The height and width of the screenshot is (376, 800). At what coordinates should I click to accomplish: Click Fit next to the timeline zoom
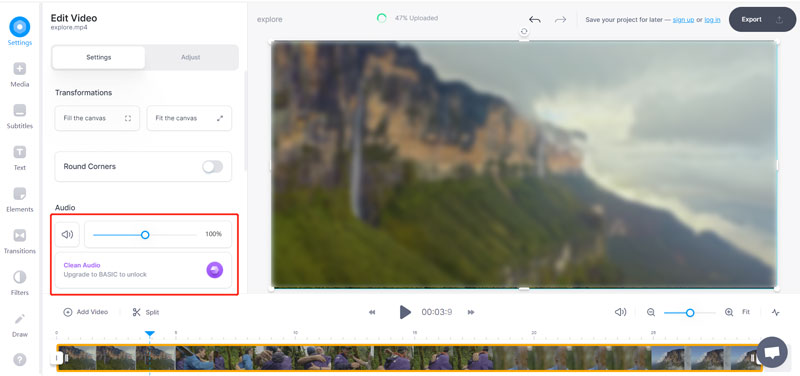click(746, 312)
